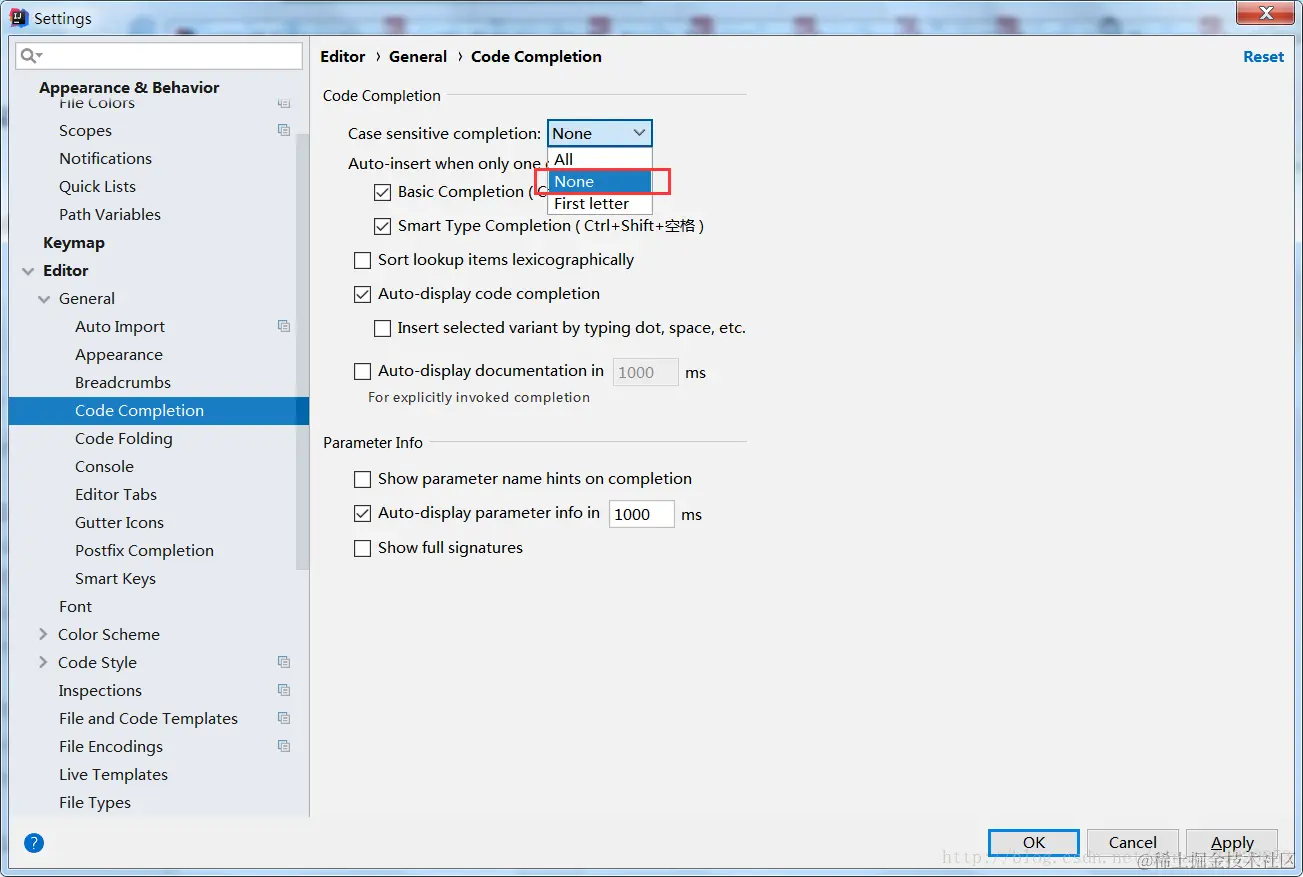
Task: Click the parameter info delay field showing 1000
Action: coord(641,514)
